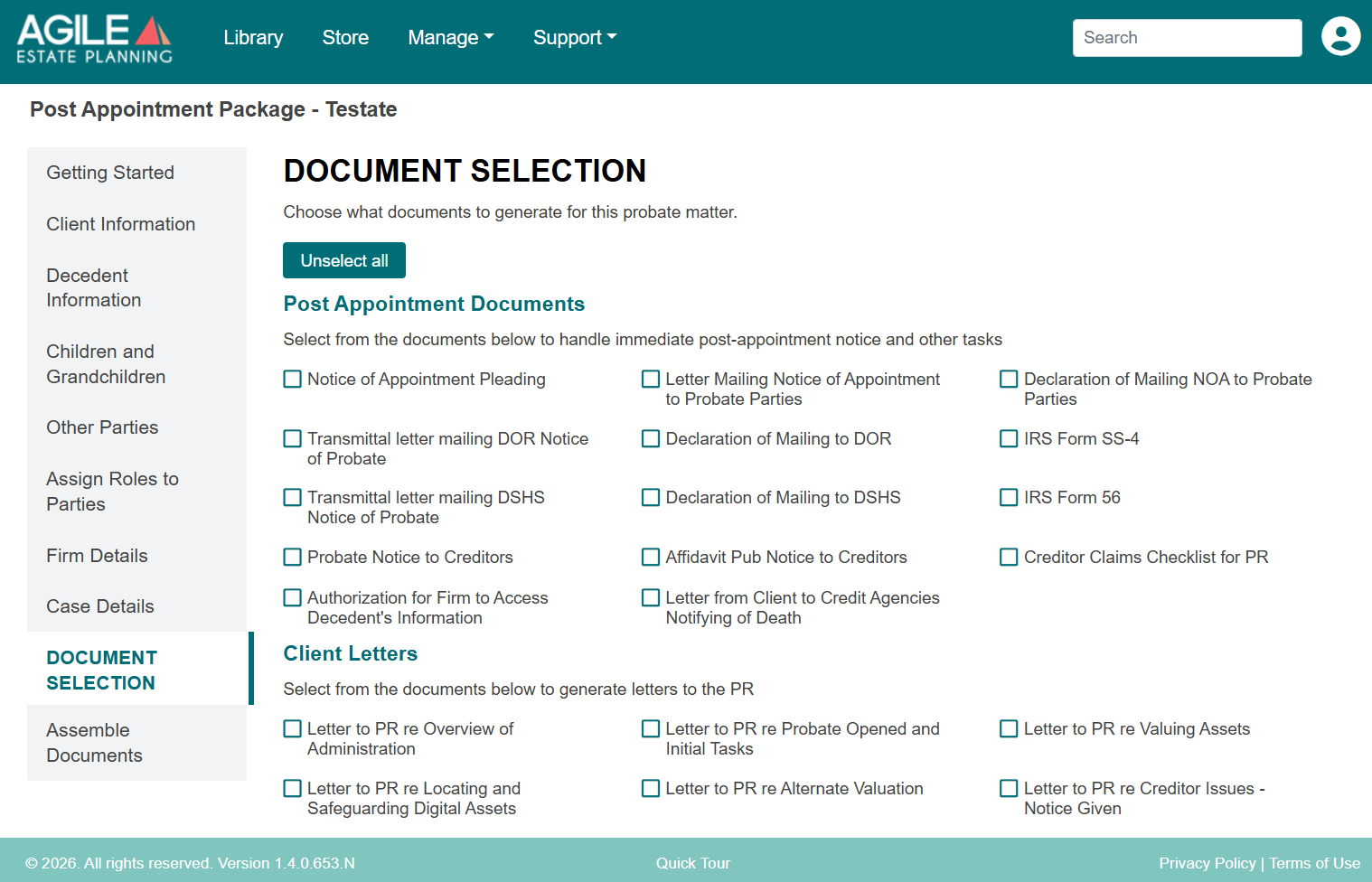Click the Agile Estate Planning logo
This screenshot has width=1372, height=882.
95,39
